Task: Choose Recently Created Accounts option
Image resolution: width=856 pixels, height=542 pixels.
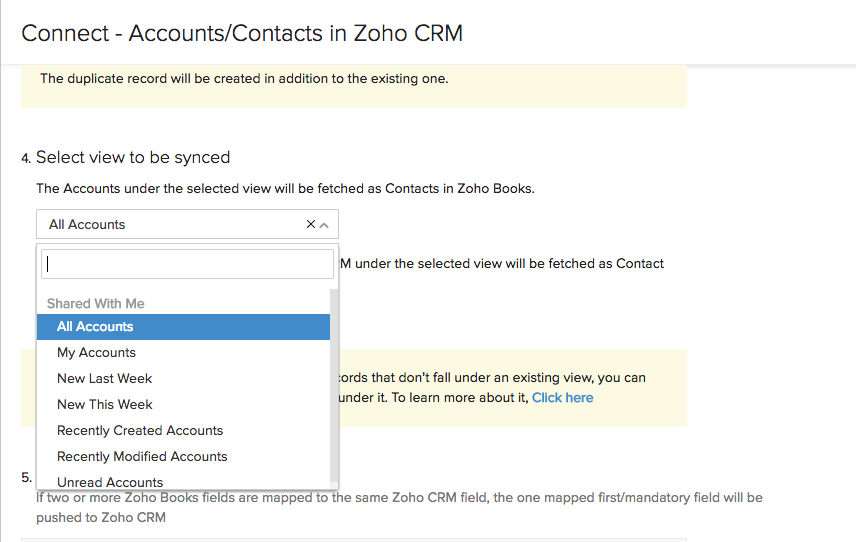Action: [x=140, y=431]
